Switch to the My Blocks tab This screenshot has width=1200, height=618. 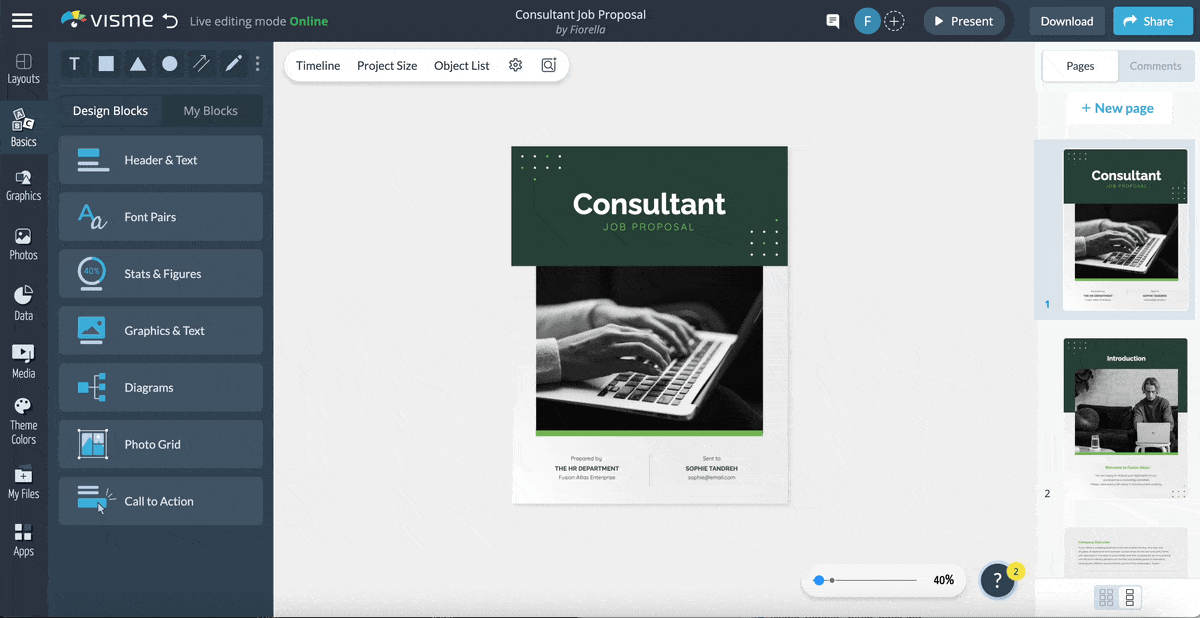tap(212, 110)
